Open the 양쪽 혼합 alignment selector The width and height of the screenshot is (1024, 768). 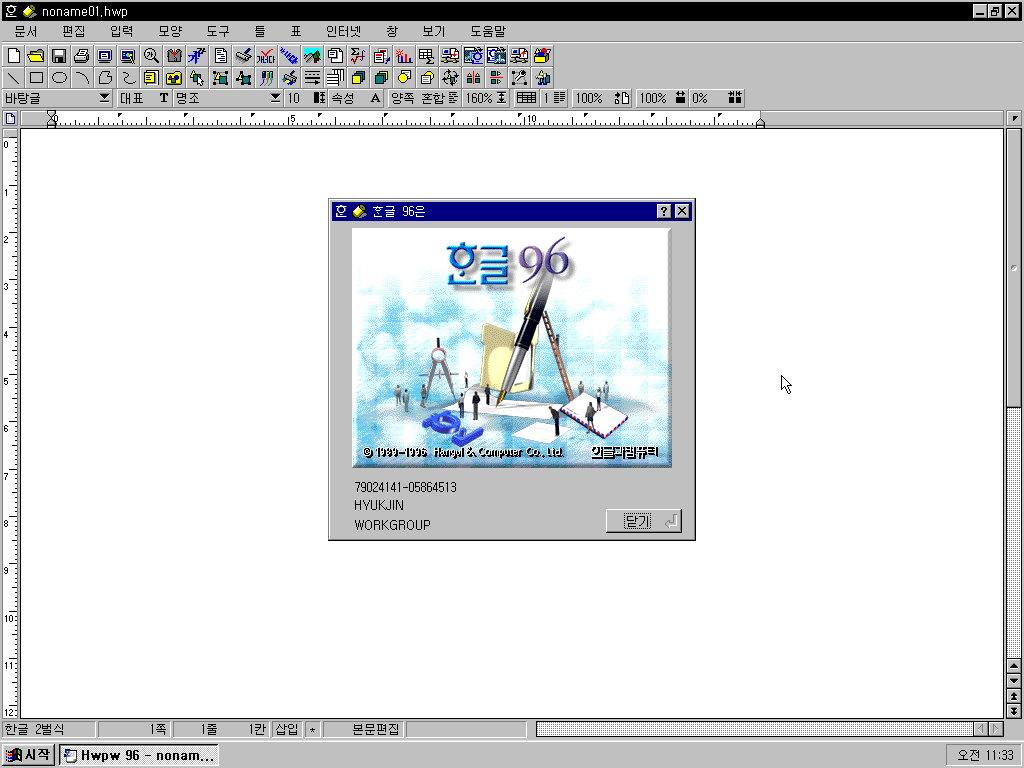[x=424, y=98]
